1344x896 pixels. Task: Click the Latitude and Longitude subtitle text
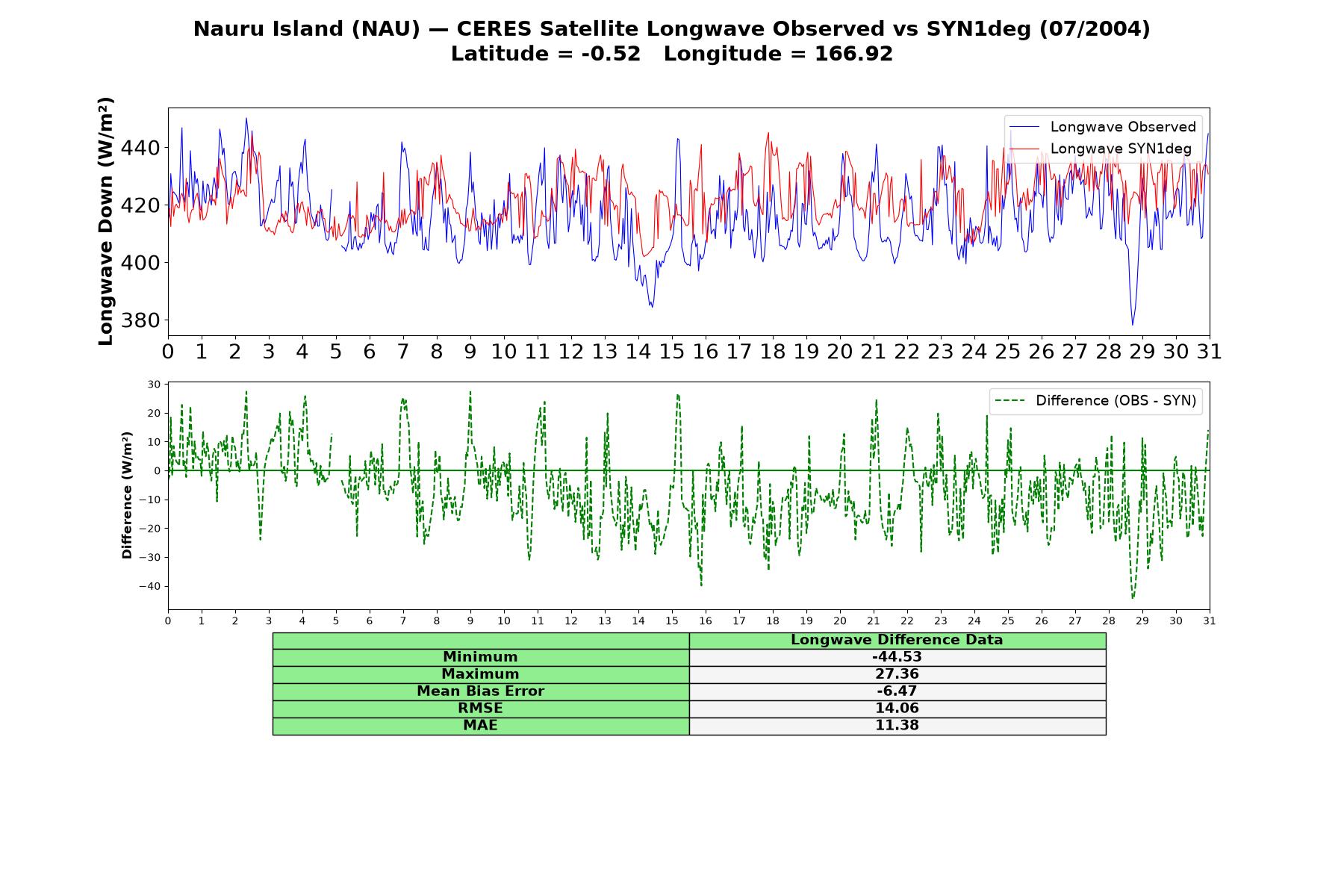click(672, 55)
